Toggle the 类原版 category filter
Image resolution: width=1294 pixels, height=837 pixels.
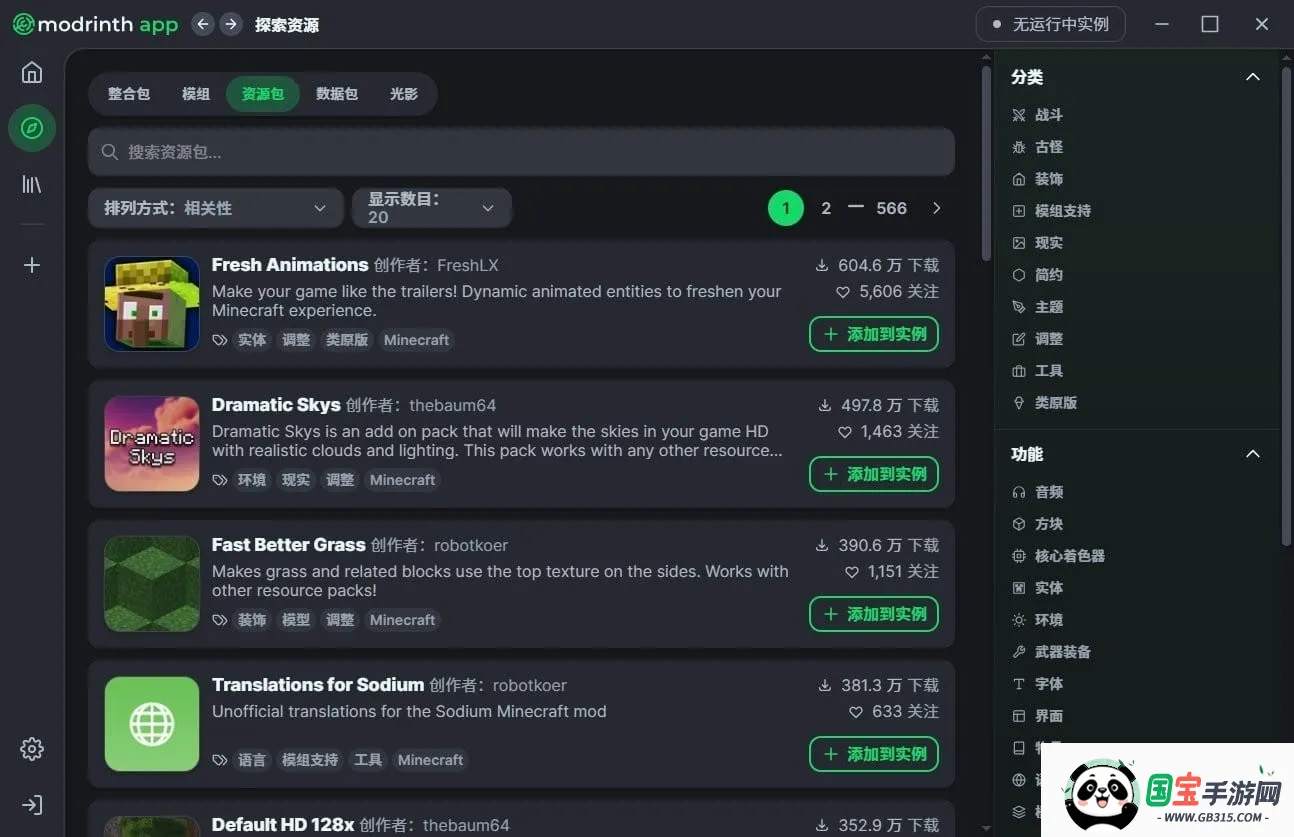pos(1044,403)
